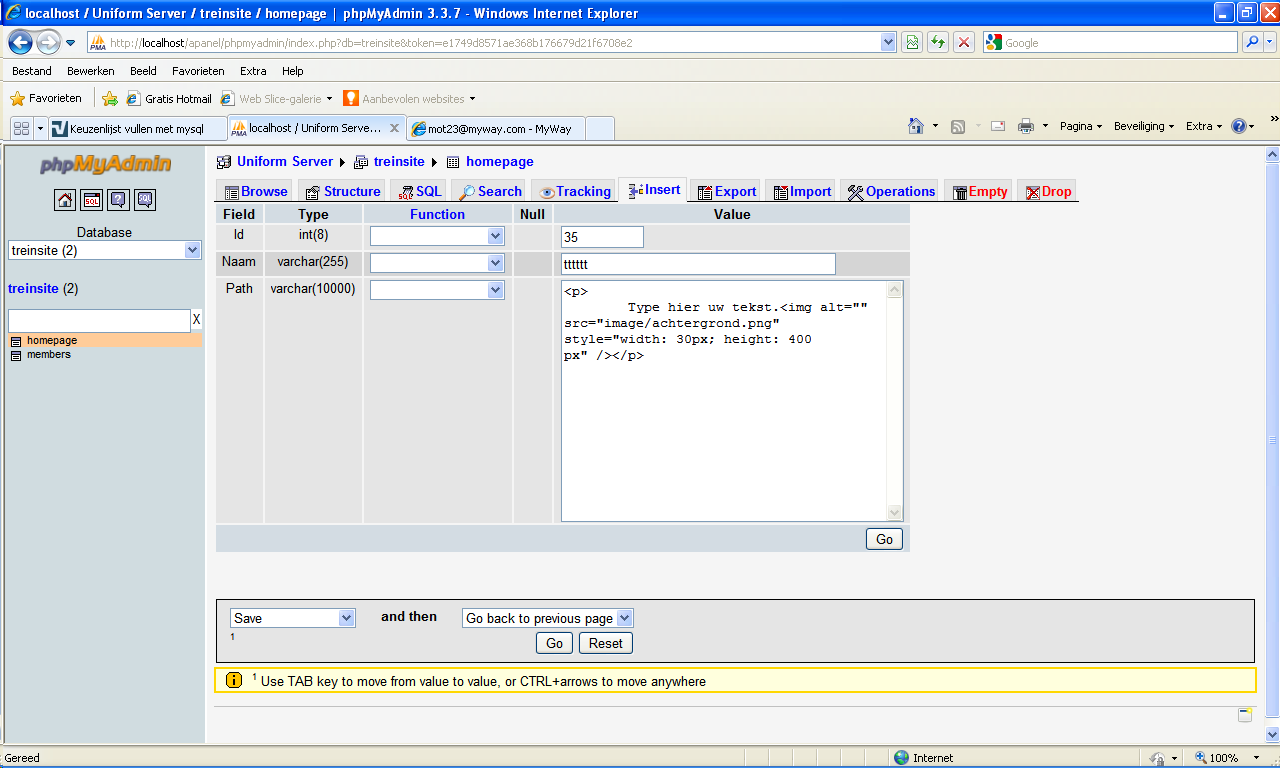Open the Export tab
This screenshot has height=768, width=1280.
point(727,191)
